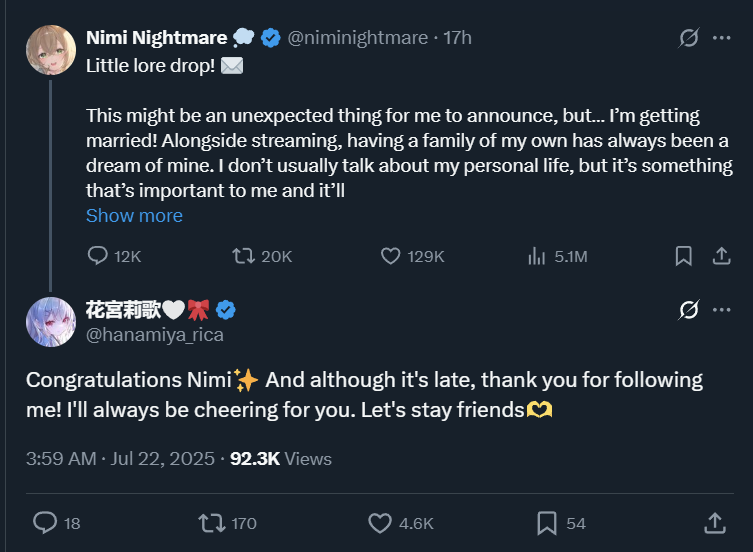Image resolution: width=753 pixels, height=552 pixels.
Task: Open more options on hanamiya_rica's reply
Action: 721,309
